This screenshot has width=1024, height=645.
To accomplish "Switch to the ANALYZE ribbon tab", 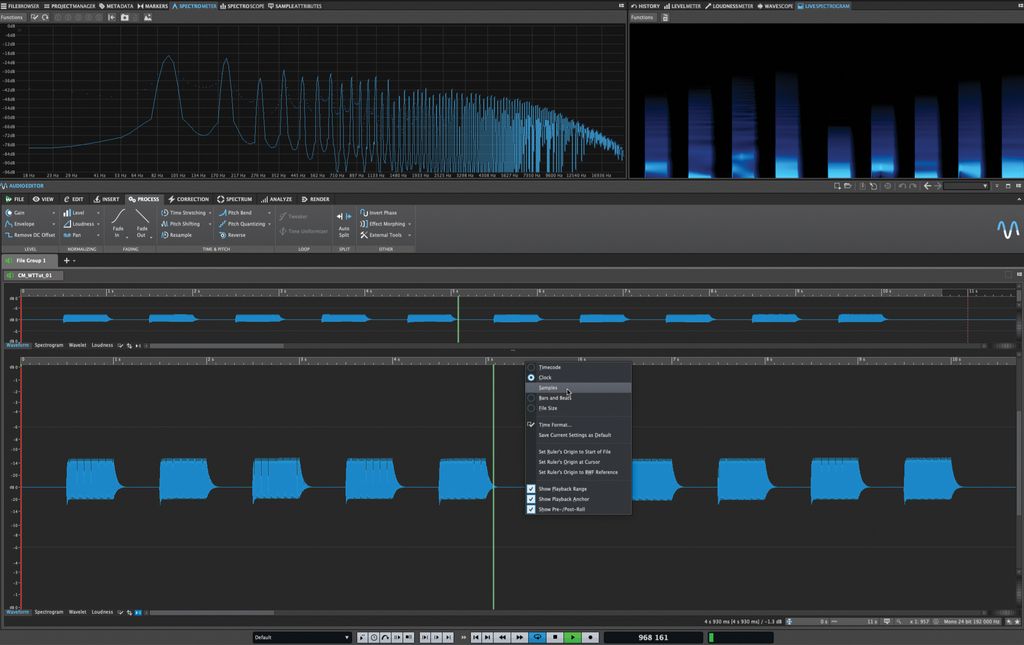I will tap(279, 199).
